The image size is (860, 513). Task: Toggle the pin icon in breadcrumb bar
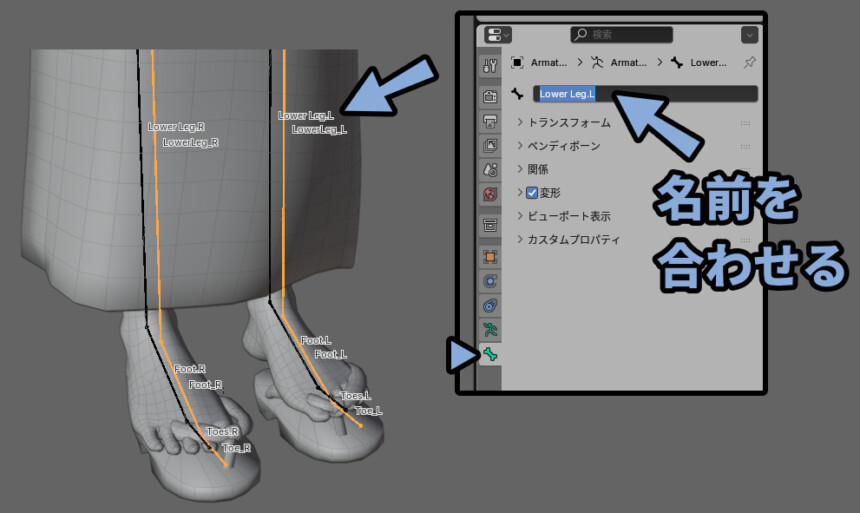(x=749, y=63)
